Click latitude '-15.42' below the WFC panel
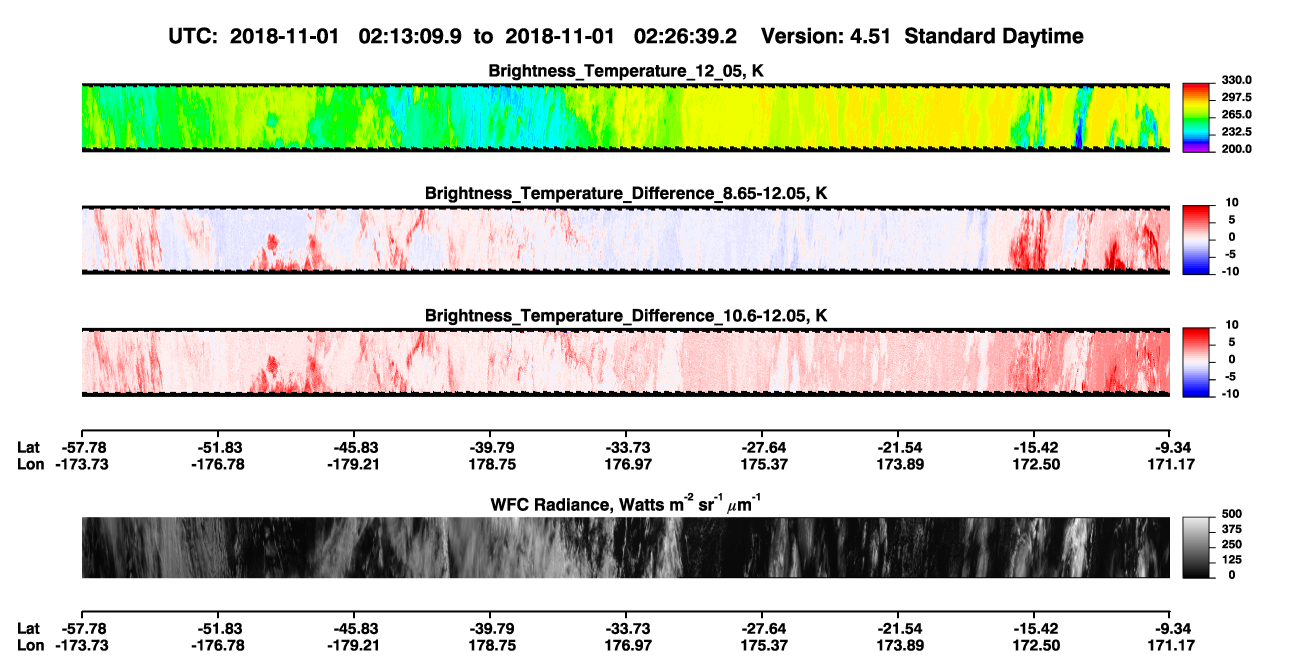Screen dimensions: 1300x667 [x=1034, y=628]
